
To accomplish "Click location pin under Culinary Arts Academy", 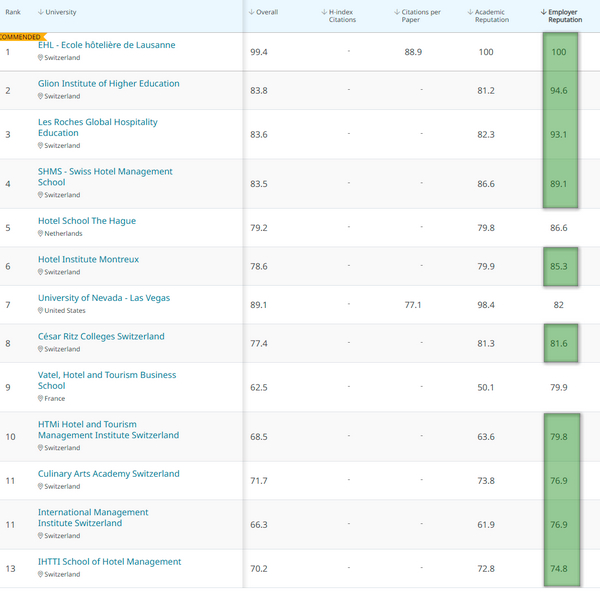I will click(40, 486).
